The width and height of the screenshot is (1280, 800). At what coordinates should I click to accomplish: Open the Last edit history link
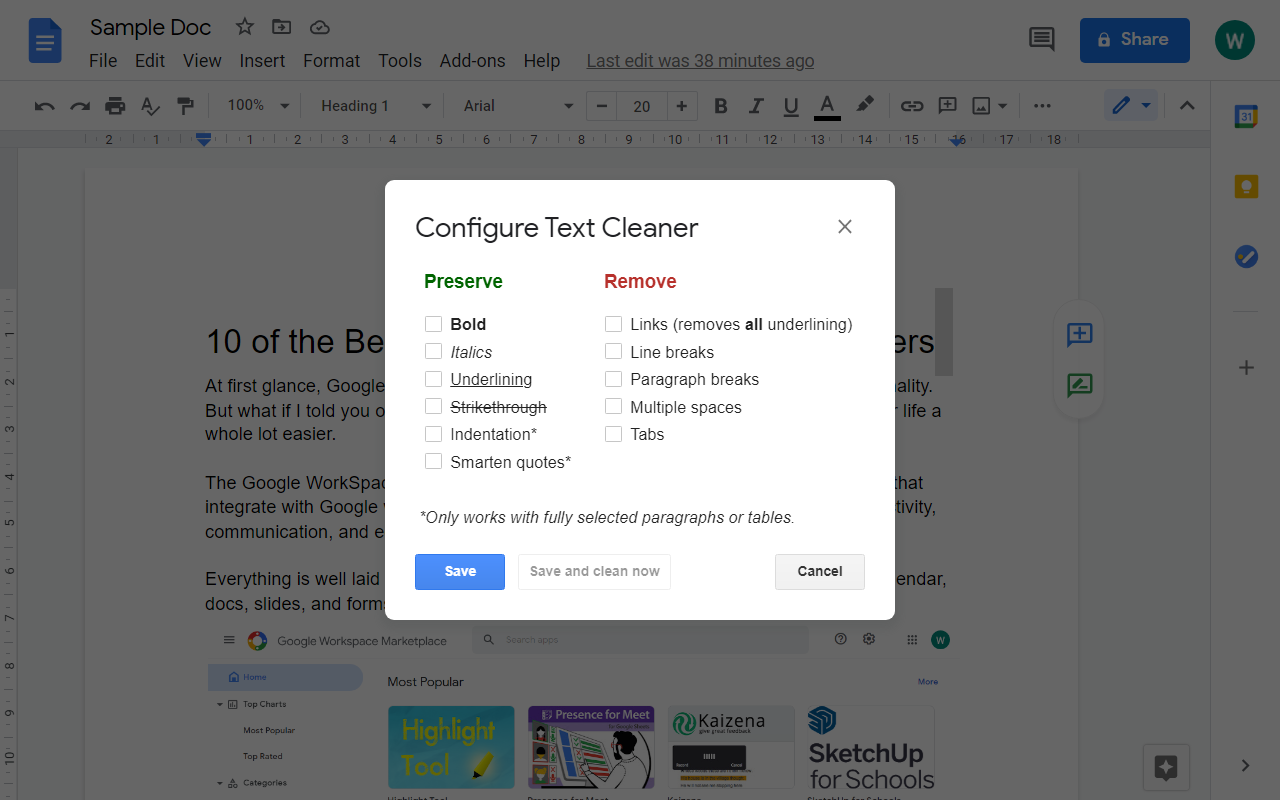coord(700,61)
